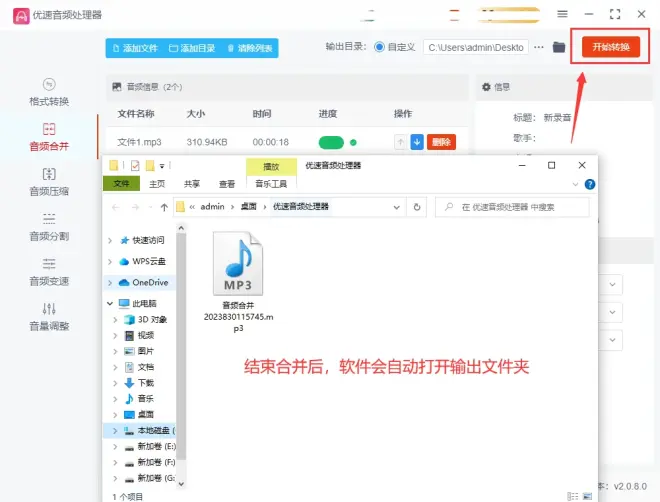Click the Explorer search box
660x502 pixels.
(x=512, y=207)
